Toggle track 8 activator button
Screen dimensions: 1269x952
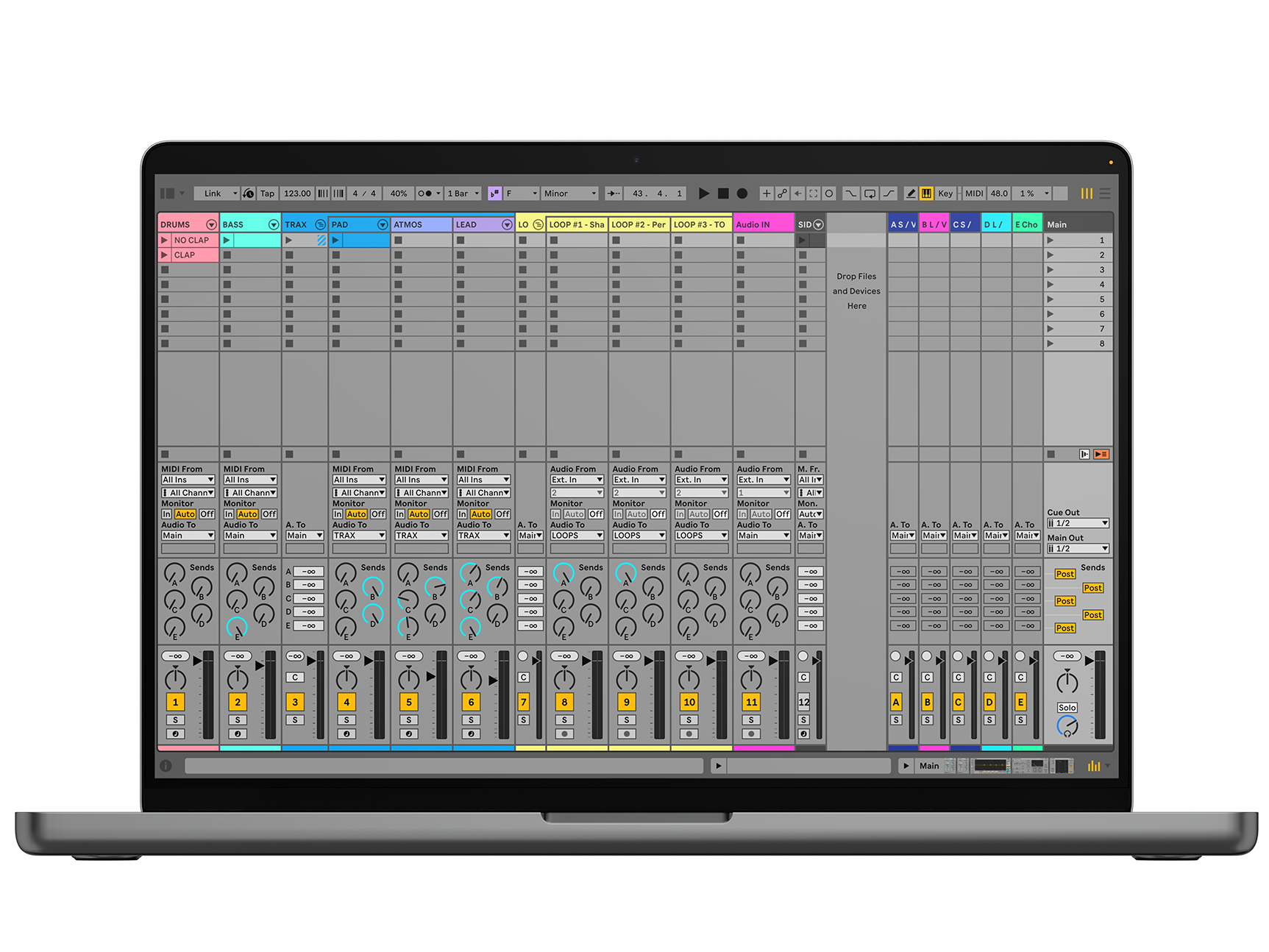click(564, 702)
